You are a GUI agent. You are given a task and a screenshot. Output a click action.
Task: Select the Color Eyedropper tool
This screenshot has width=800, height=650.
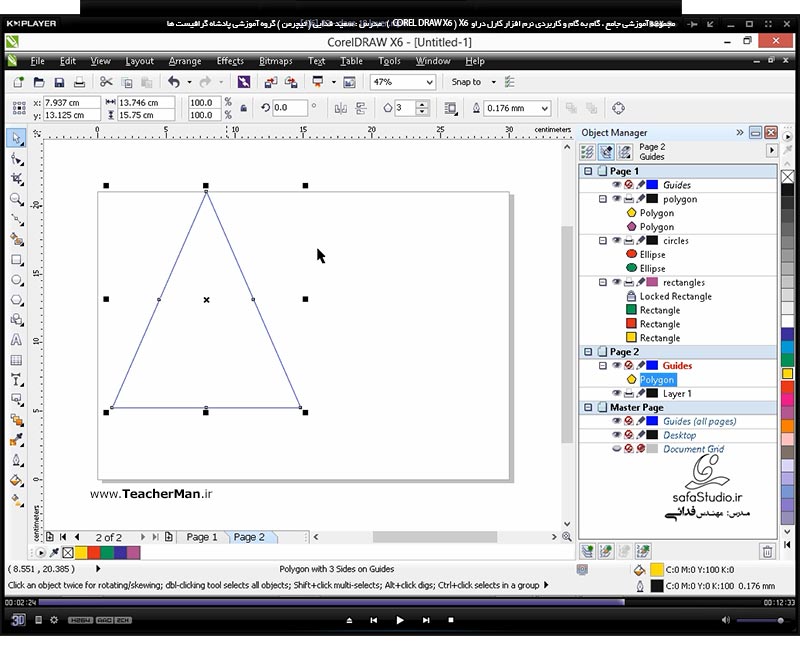click(17, 440)
